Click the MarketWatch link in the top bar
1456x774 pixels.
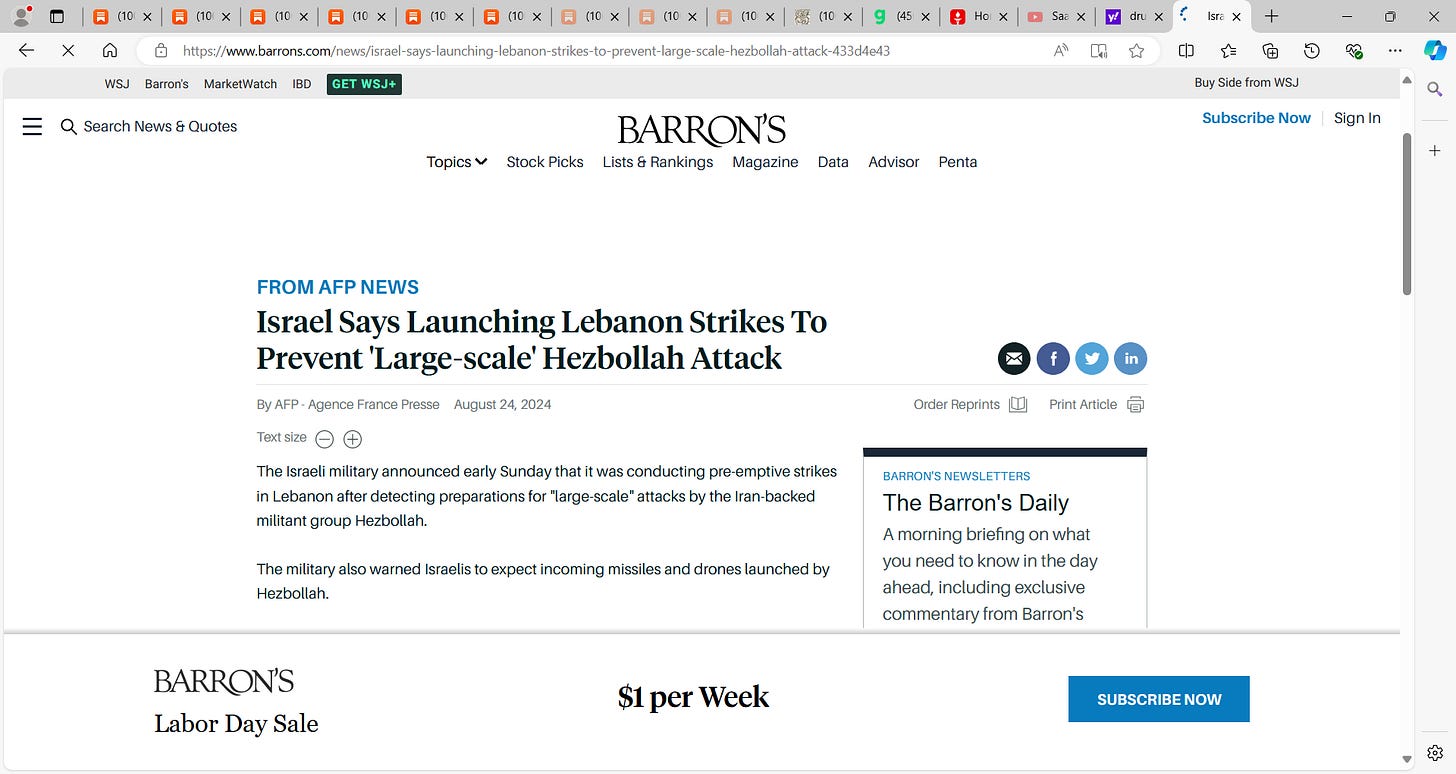[x=240, y=84]
